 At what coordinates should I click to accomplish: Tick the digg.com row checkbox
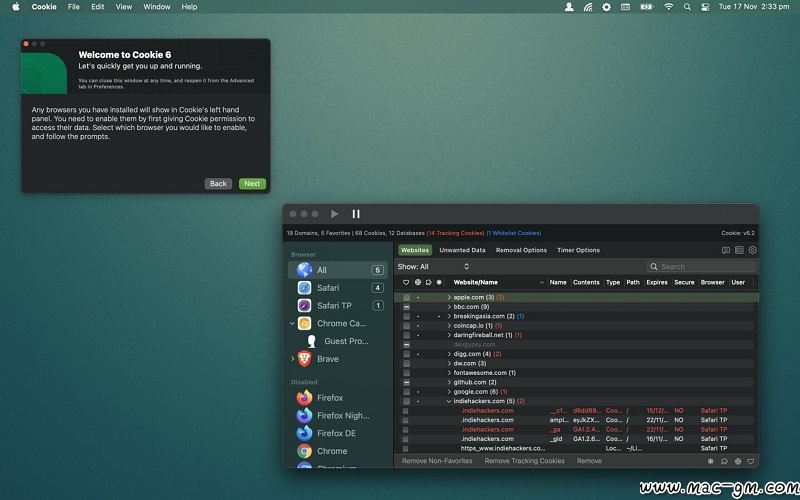pyautogui.click(x=406, y=354)
